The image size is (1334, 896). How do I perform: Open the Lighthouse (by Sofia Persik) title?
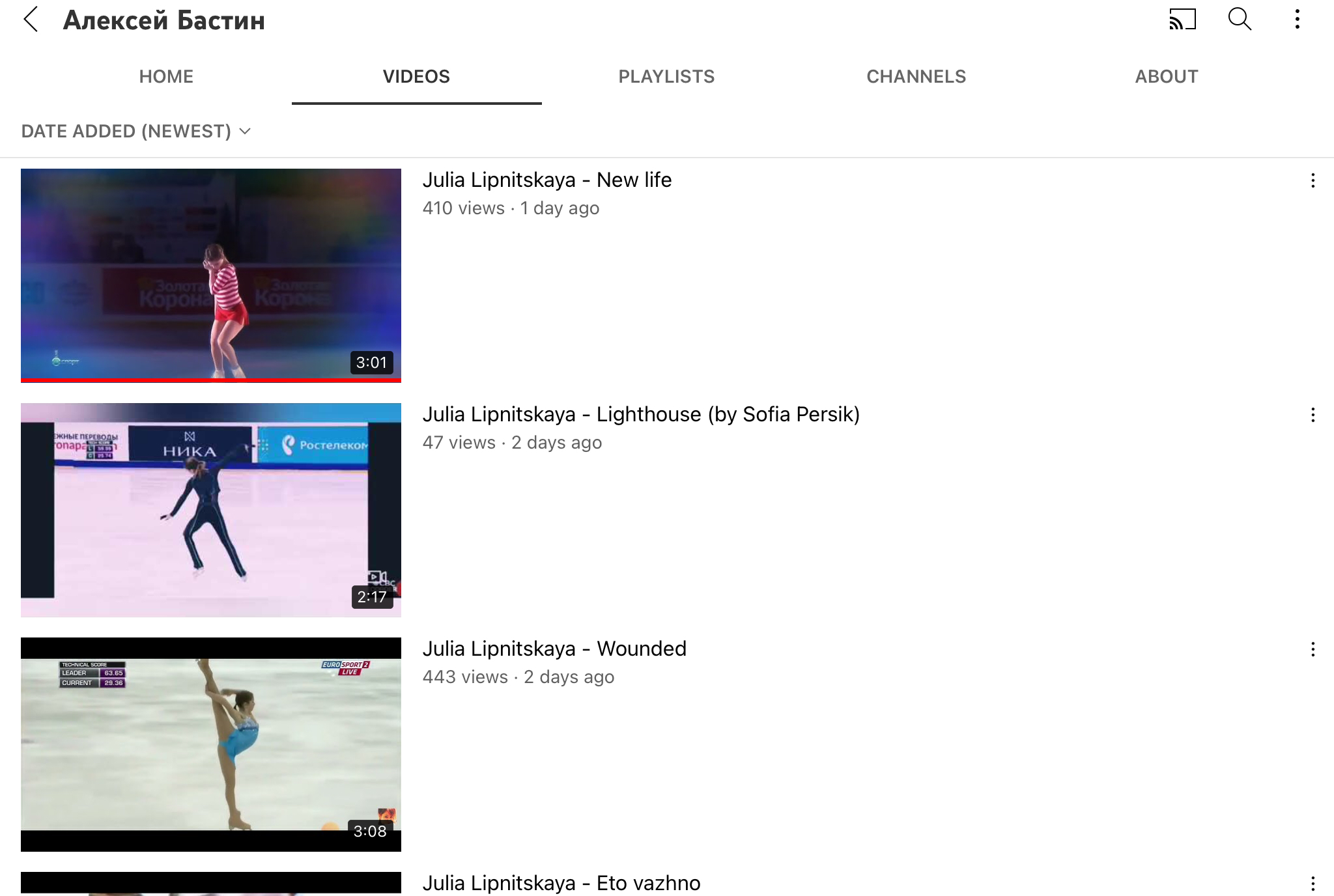(640, 414)
